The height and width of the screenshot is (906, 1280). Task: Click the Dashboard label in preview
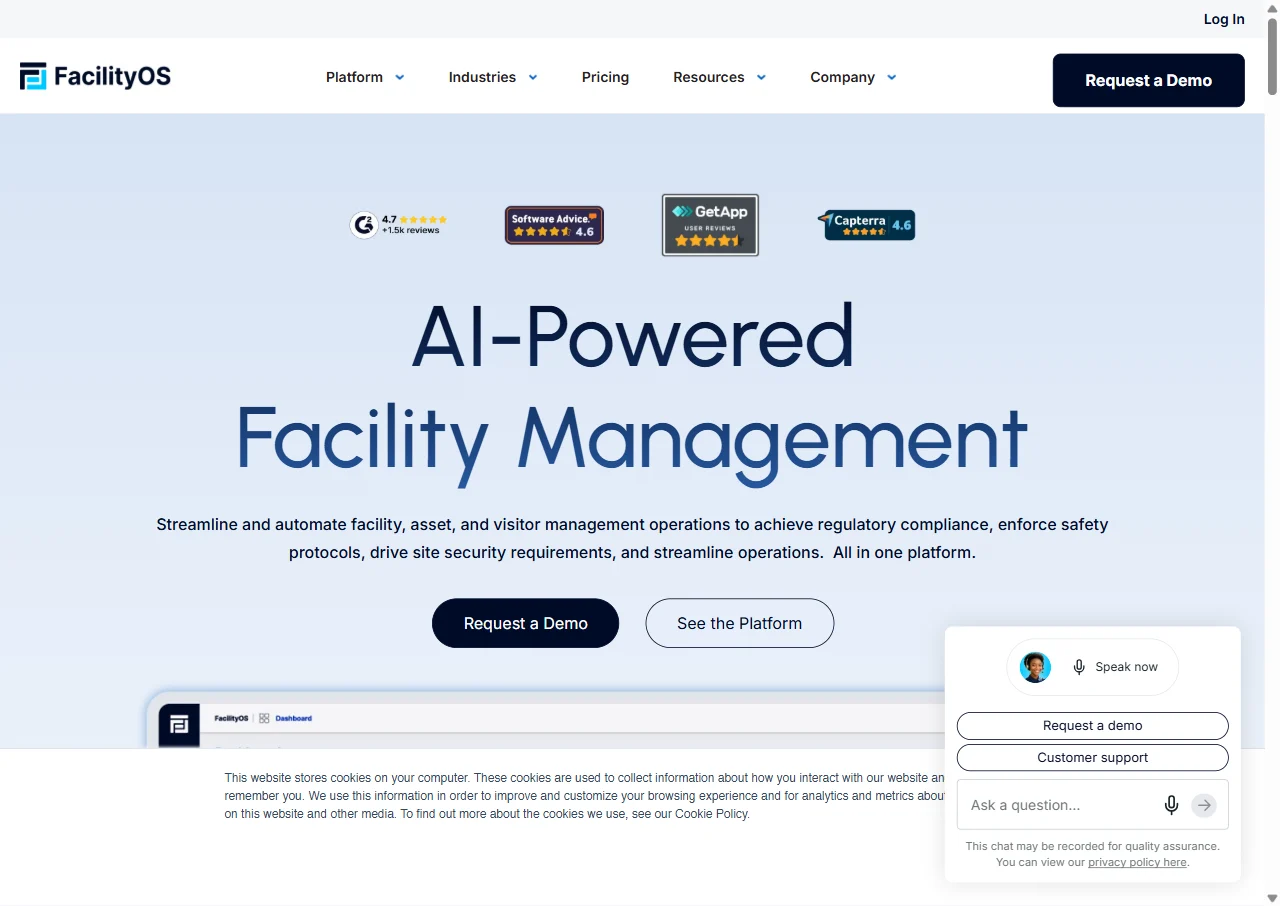pos(293,718)
